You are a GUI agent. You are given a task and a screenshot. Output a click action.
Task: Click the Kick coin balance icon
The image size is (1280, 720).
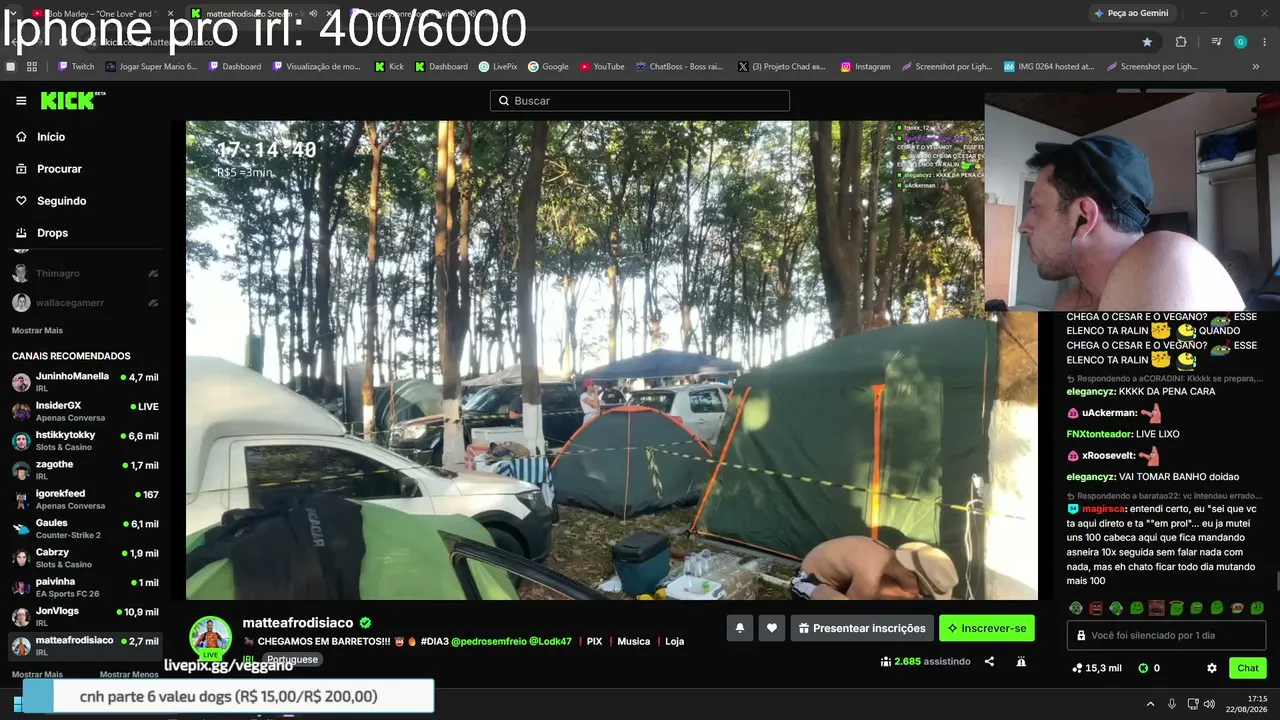(x=1144, y=668)
